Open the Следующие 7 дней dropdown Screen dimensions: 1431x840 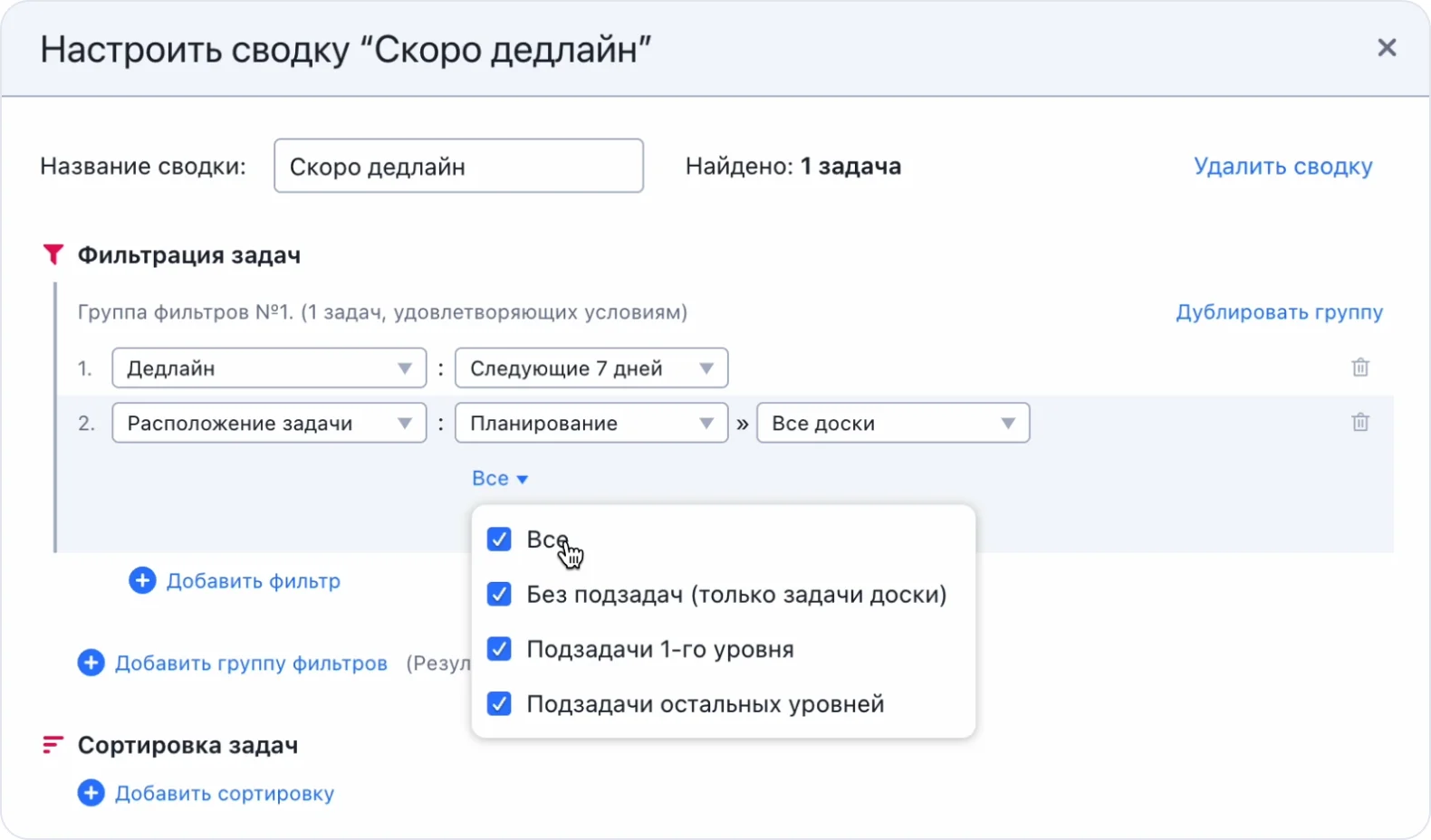point(591,368)
